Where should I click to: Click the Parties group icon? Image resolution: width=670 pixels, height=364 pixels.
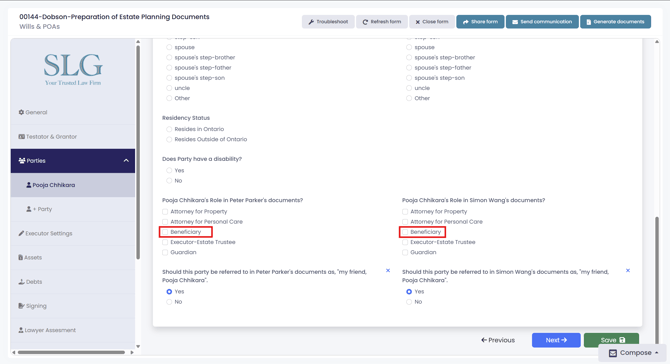coord(22,161)
